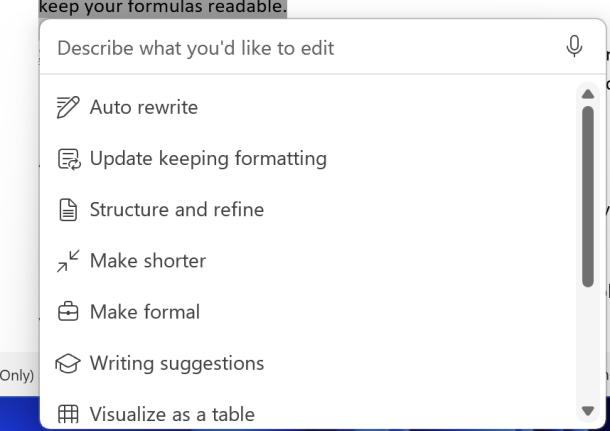
Task: Pick the "Structure and refine" entry
Action: pos(176,209)
